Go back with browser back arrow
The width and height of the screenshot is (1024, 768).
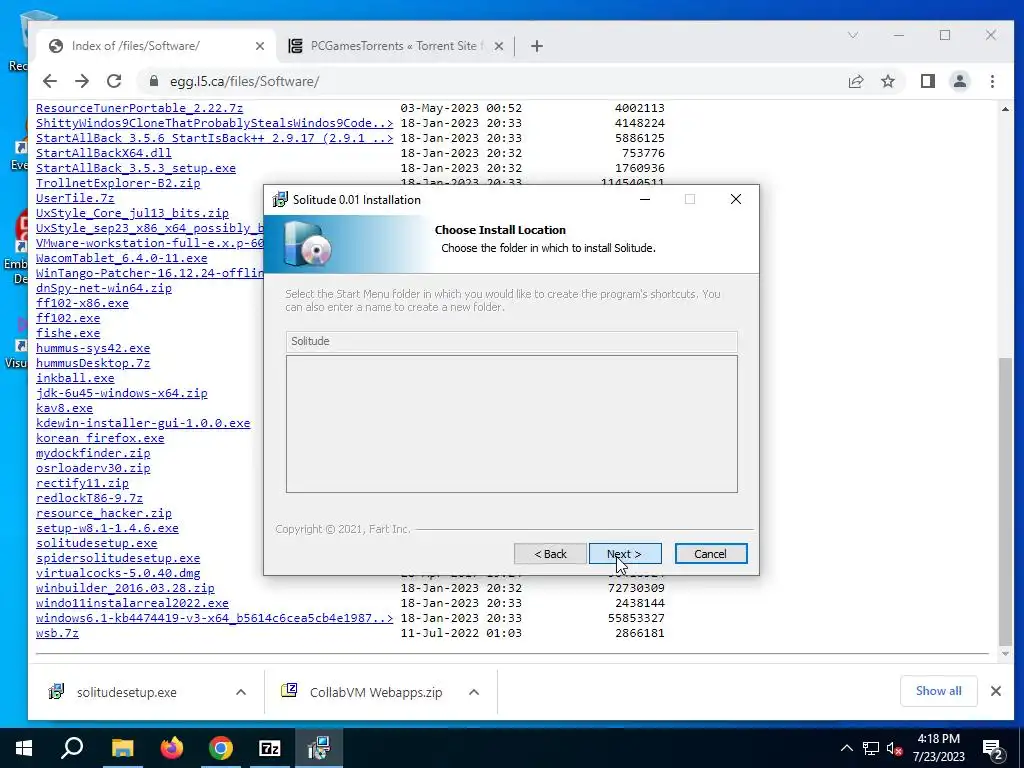50,81
